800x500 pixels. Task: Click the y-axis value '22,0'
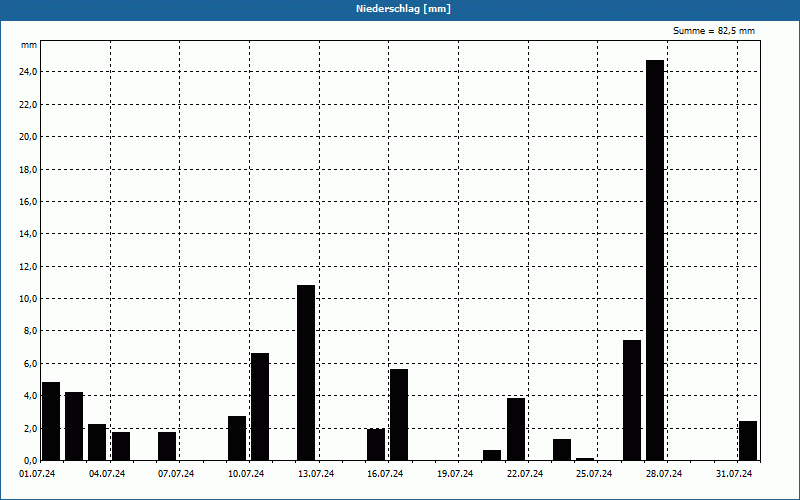coord(28,105)
